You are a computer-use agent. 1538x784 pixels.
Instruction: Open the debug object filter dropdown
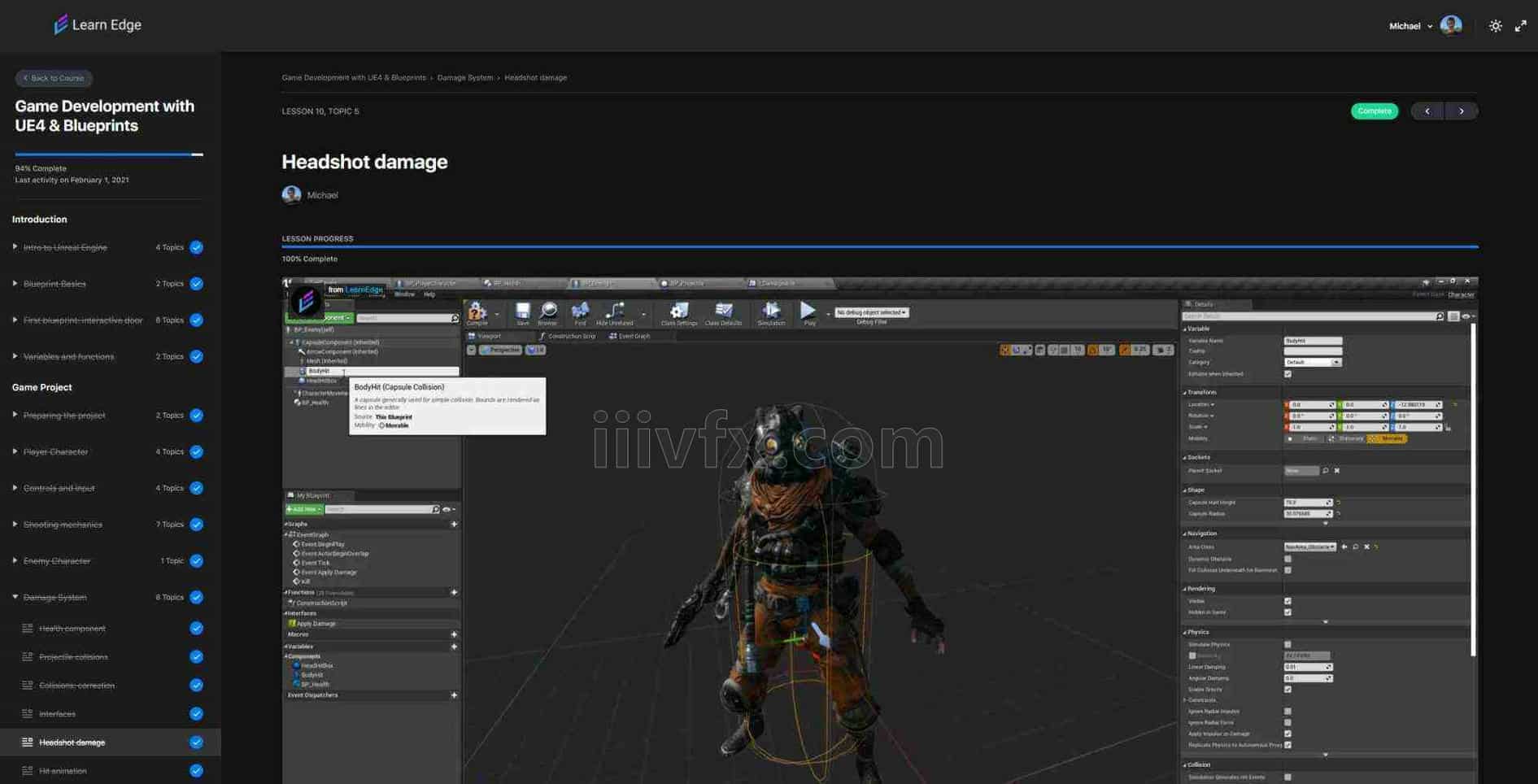[x=871, y=312]
